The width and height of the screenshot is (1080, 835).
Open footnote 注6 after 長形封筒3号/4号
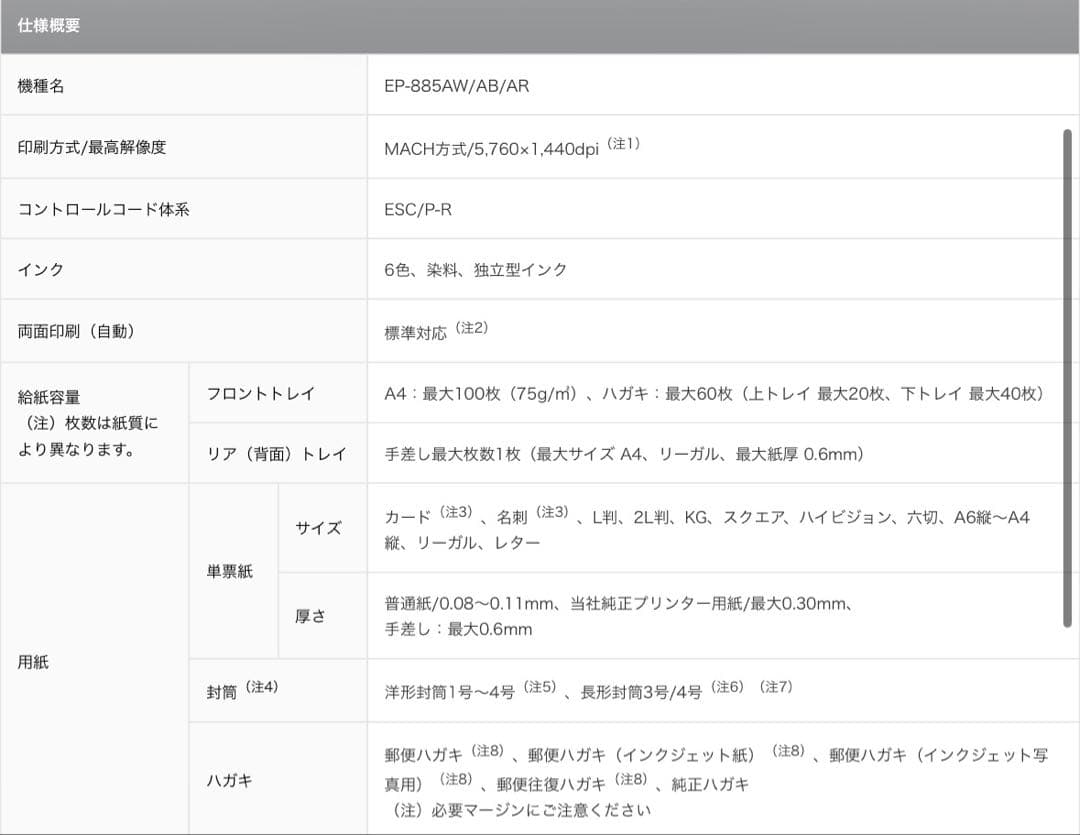click(727, 687)
